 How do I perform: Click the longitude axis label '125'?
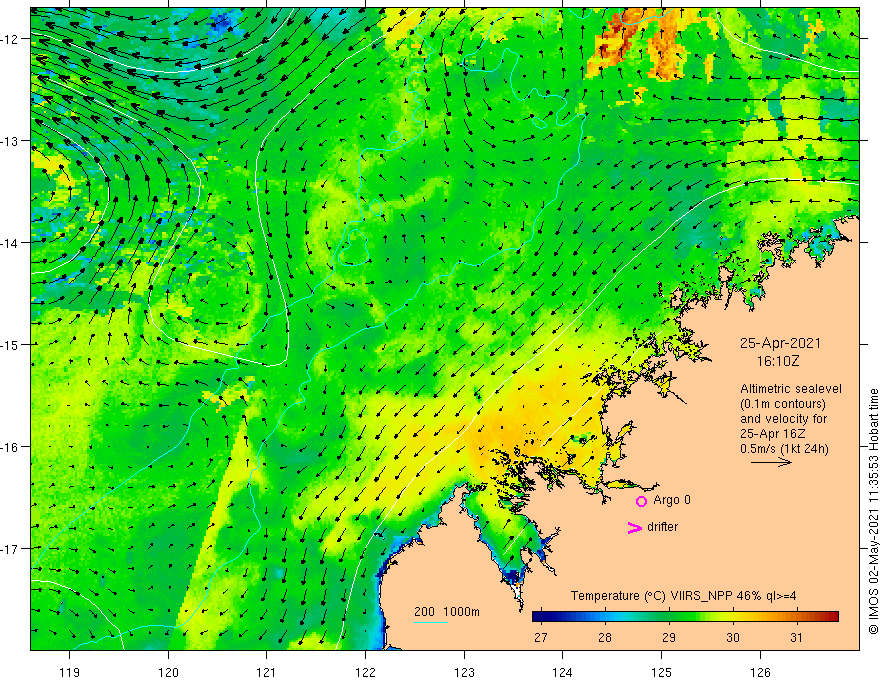(x=662, y=672)
